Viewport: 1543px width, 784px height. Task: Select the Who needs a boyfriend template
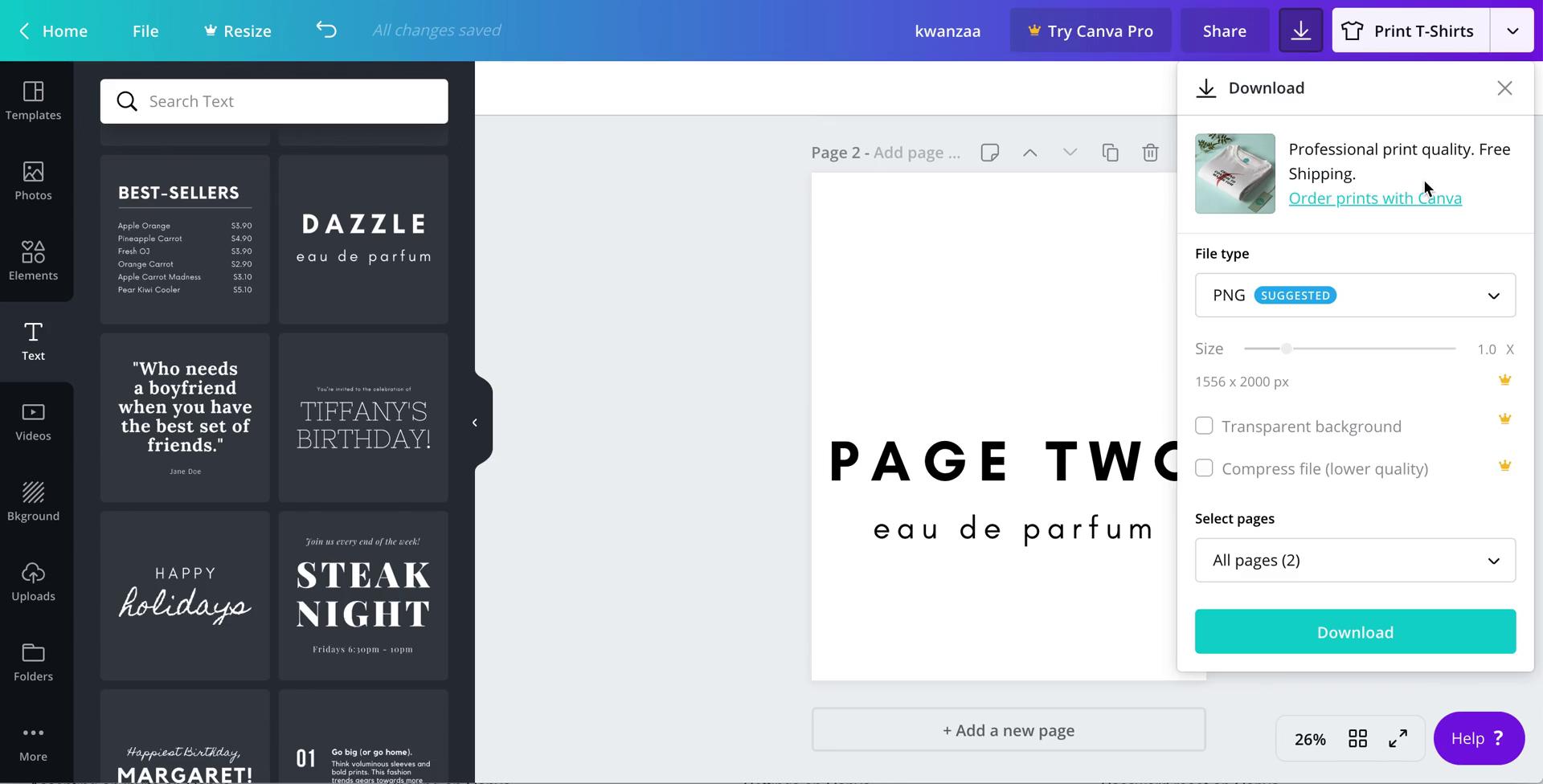(185, 418)
